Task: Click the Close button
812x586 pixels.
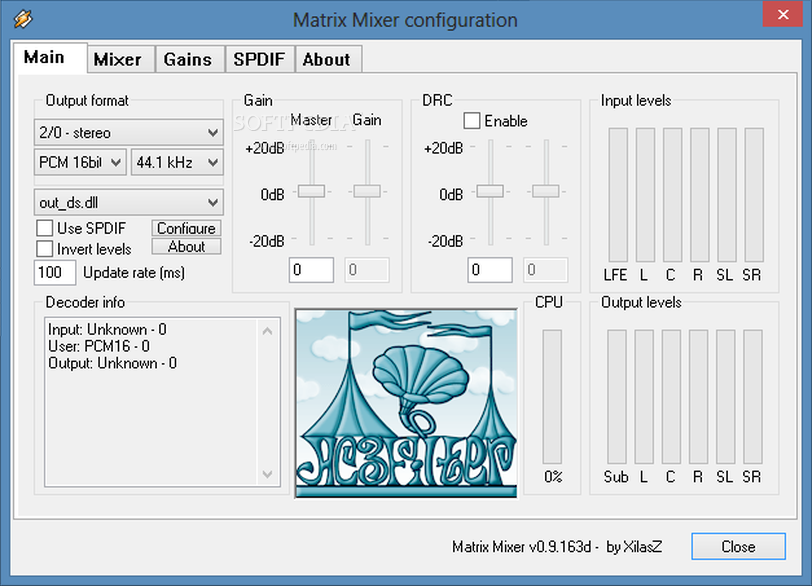Action: point(738,547)
